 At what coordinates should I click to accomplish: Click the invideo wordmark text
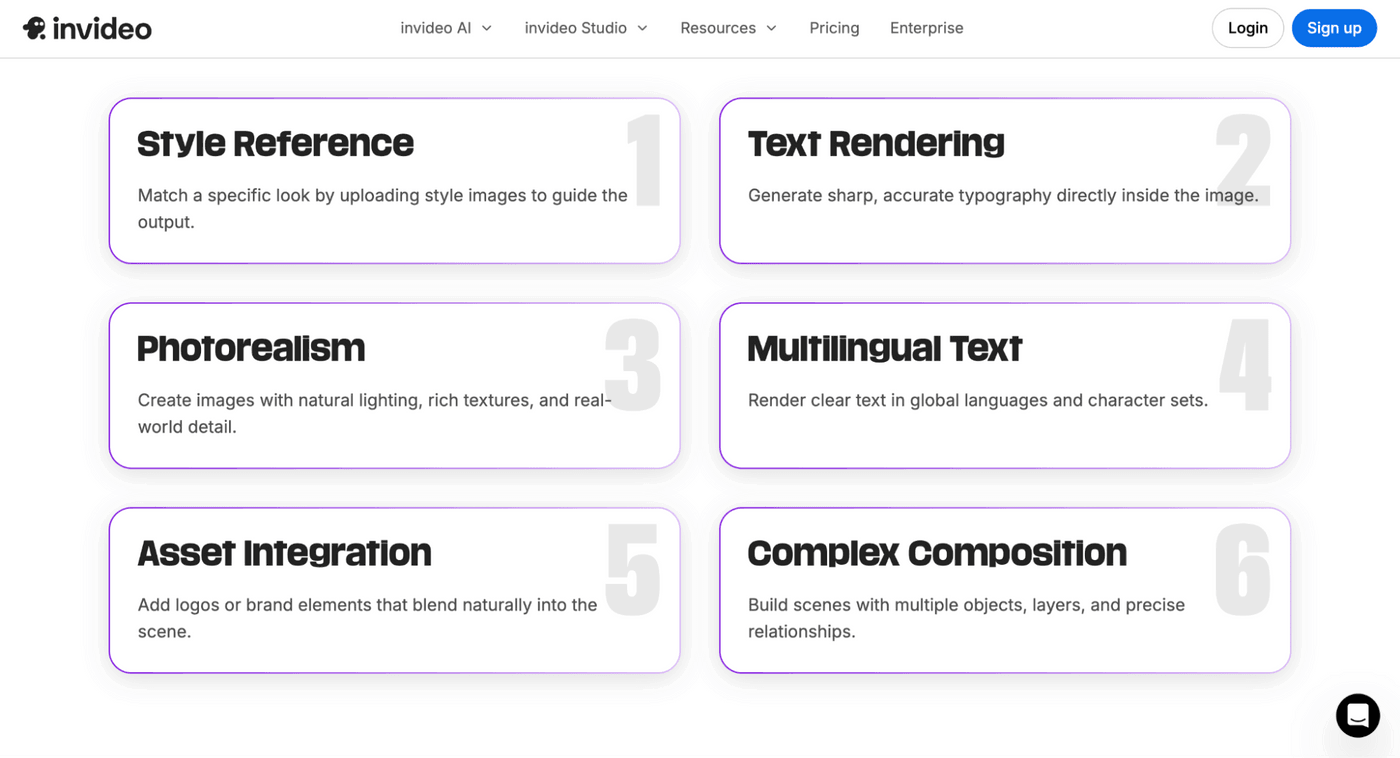click(x=102, y=29)
